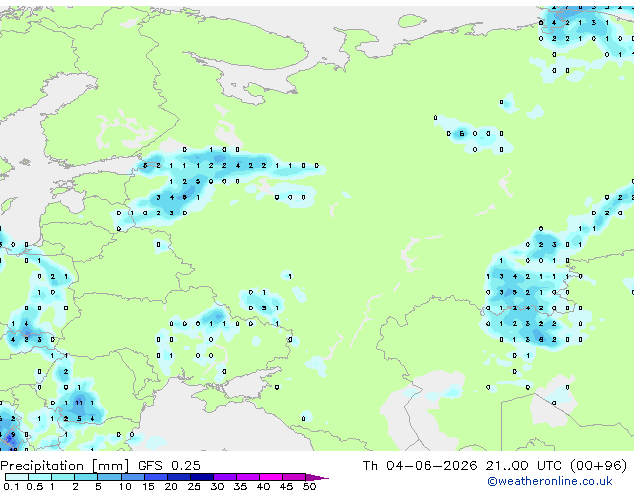Click the 1–2 mm legend color swatch

tap(63, 477)
